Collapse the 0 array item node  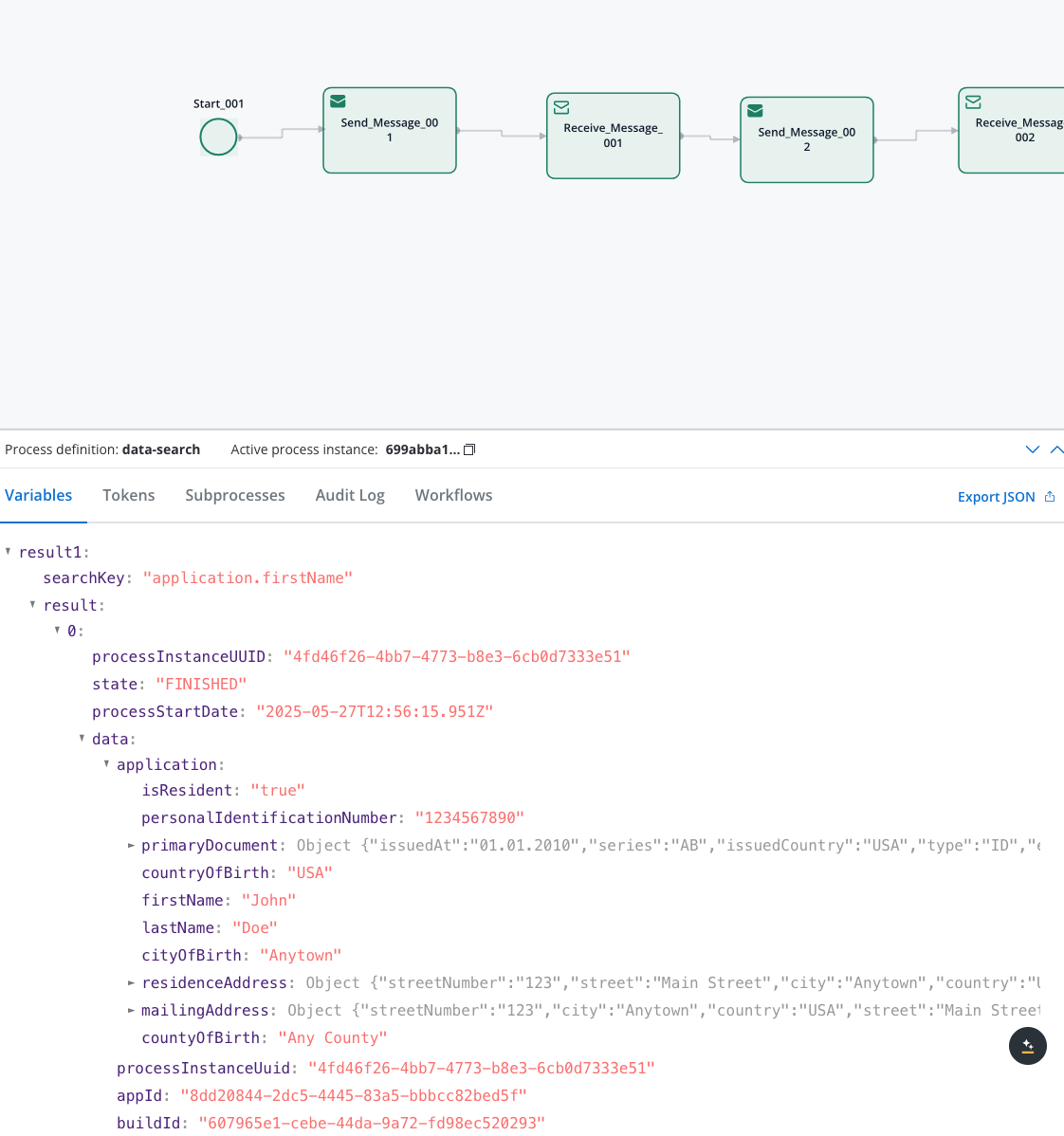tap(57, 631)
